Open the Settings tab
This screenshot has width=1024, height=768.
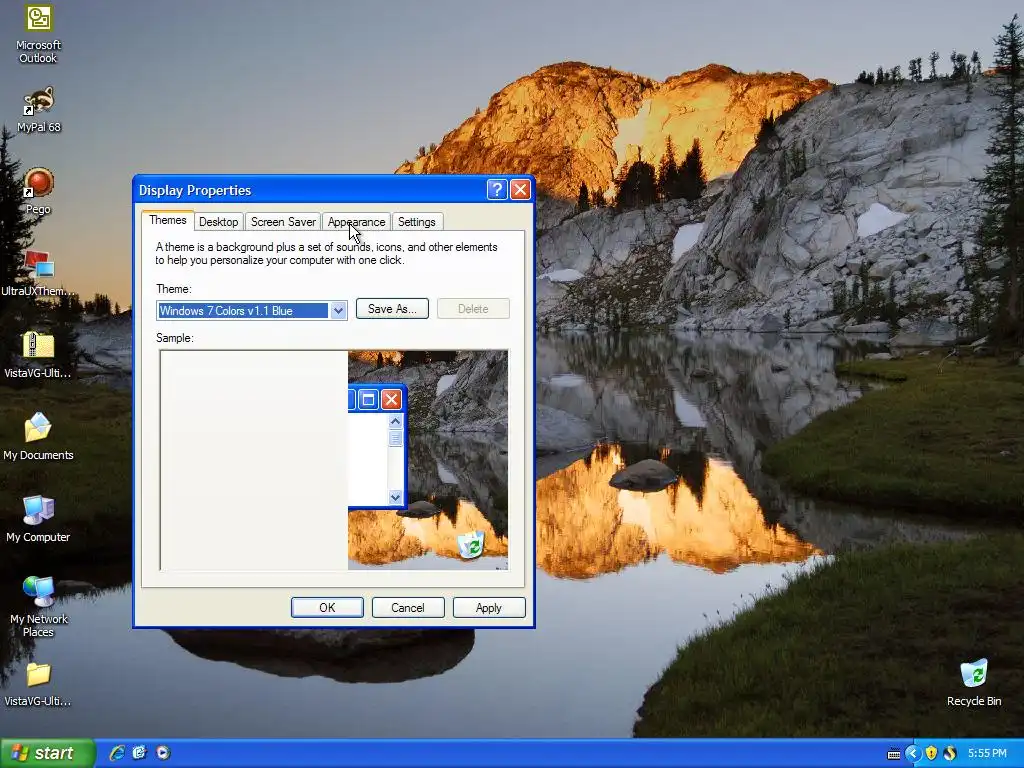417,222
